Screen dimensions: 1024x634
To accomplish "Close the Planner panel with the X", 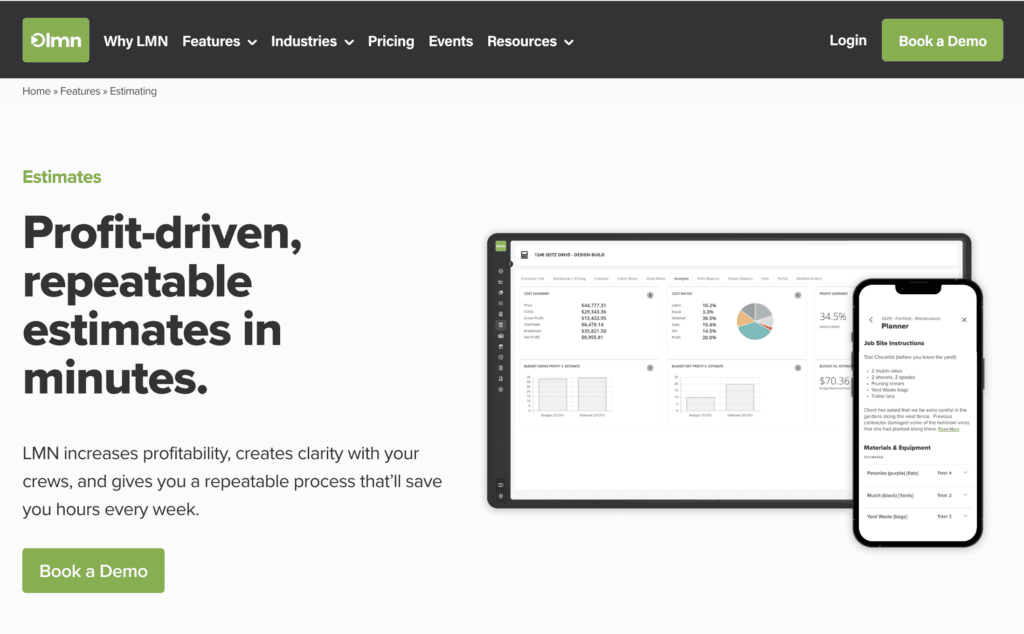I will click(964, 320).
